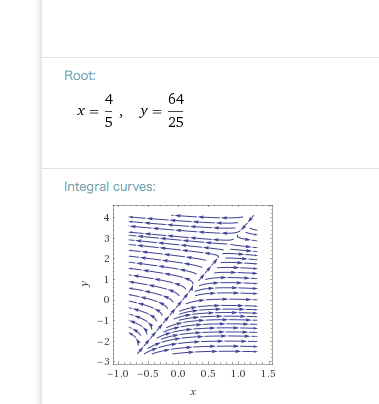This screenshot has width=379, height=404.
Task: Click the 4 tick label on y axis
Action: pos(107,218)
